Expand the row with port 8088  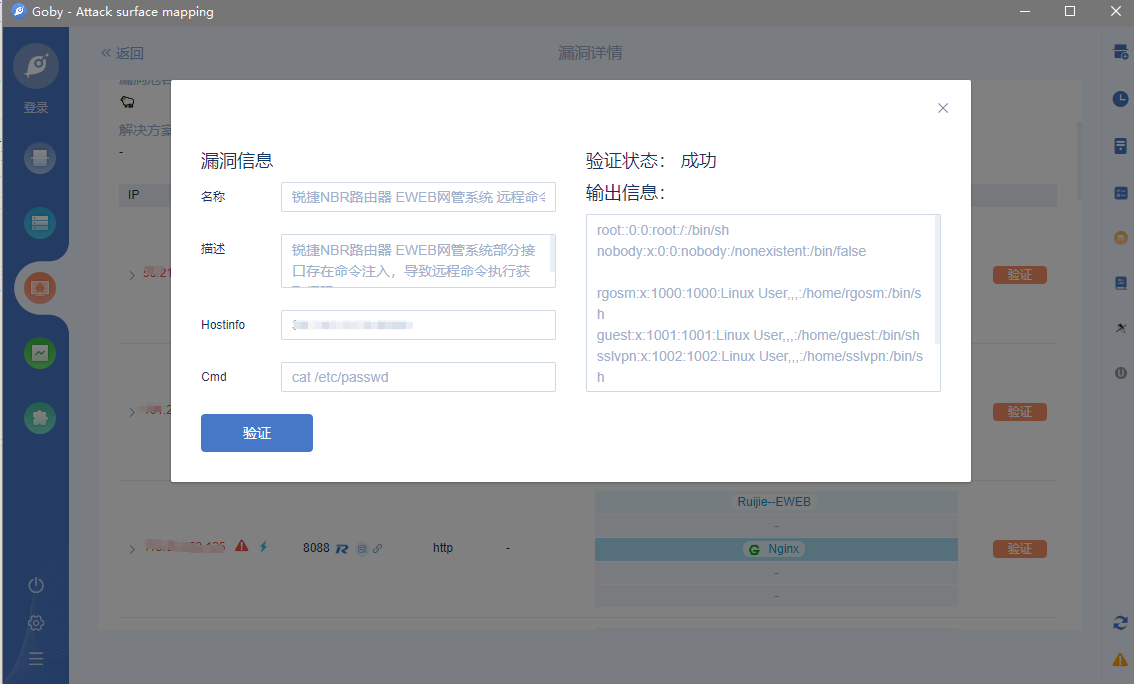(x=131, y=549)
